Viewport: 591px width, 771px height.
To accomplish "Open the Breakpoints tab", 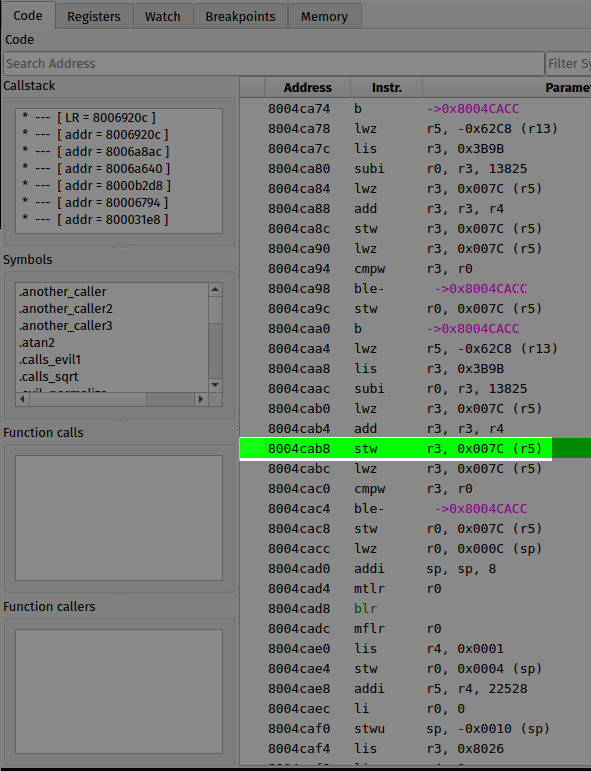I will 240,16.
